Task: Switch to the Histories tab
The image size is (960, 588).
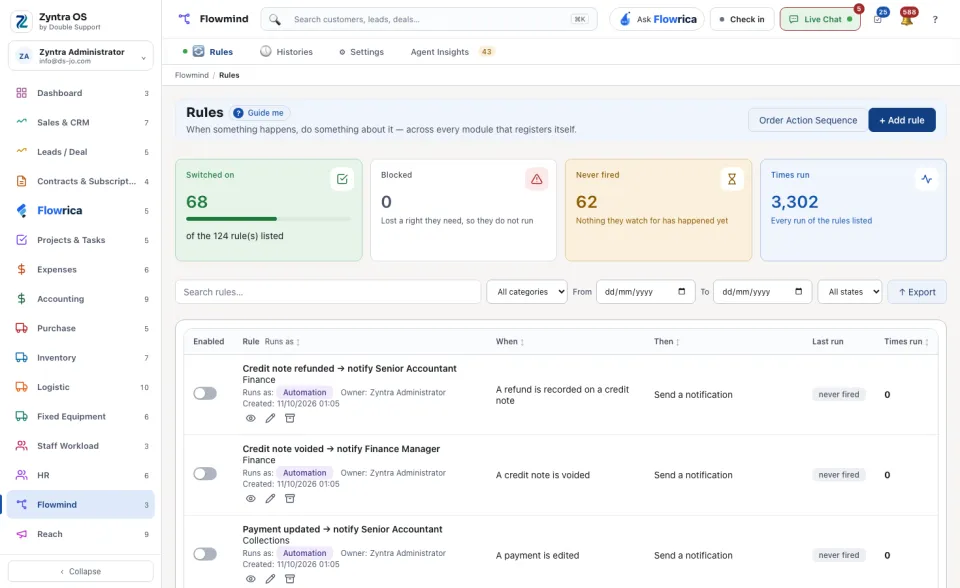Action: click(x=287, y=52)
